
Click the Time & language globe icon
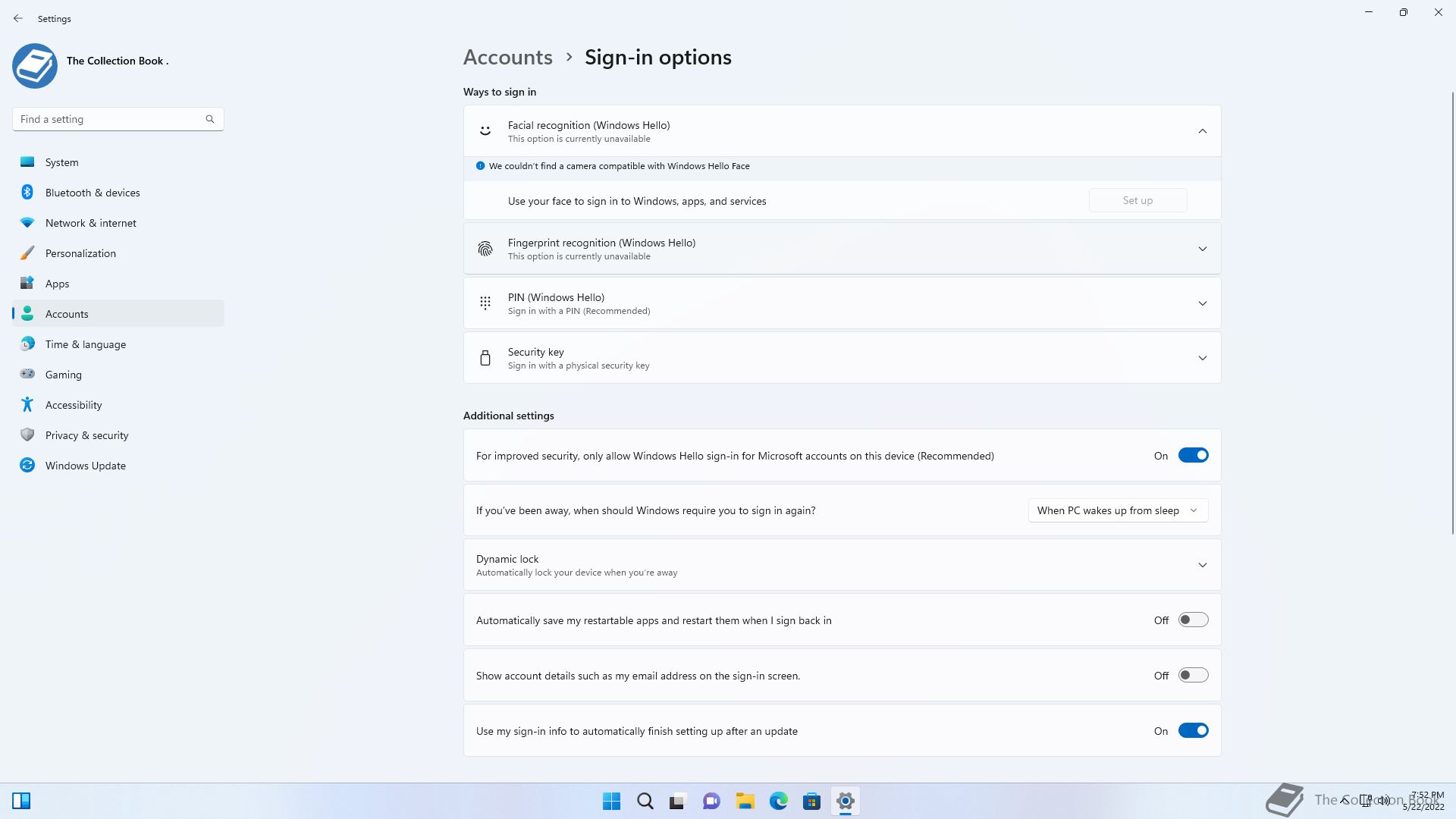pos(27,344)
